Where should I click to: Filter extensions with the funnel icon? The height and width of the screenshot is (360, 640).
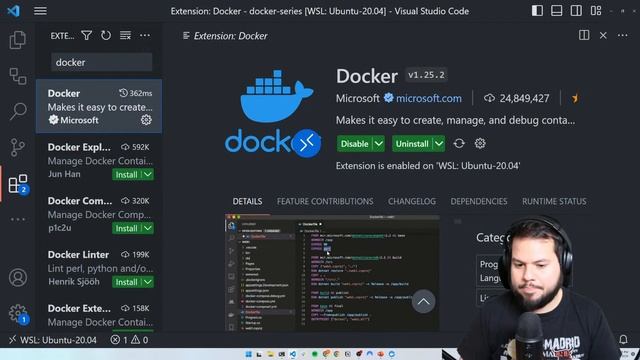[87, 36]
